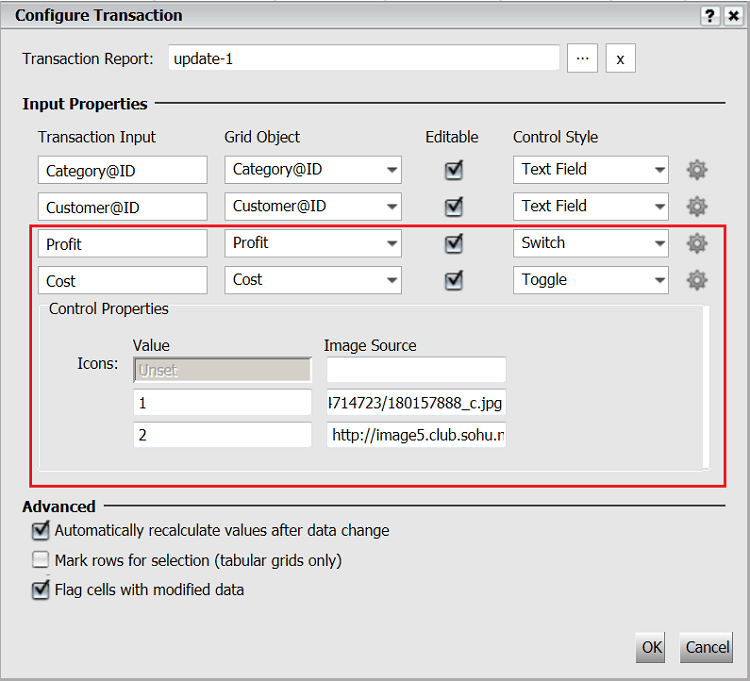The width and height of the screenshot is (750, 681).
Task: Click the Transaction Input column header
Action: pyautogui.click(x=97, y=137)
